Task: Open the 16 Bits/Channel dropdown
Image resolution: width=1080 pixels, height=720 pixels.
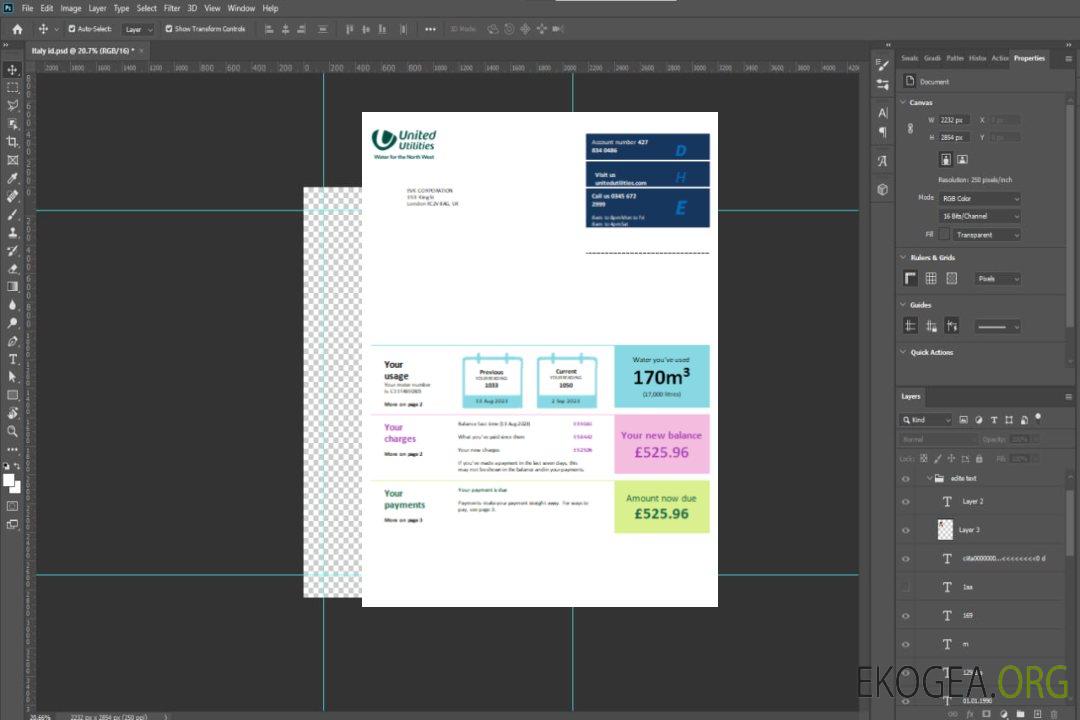Action: [981, 216]
